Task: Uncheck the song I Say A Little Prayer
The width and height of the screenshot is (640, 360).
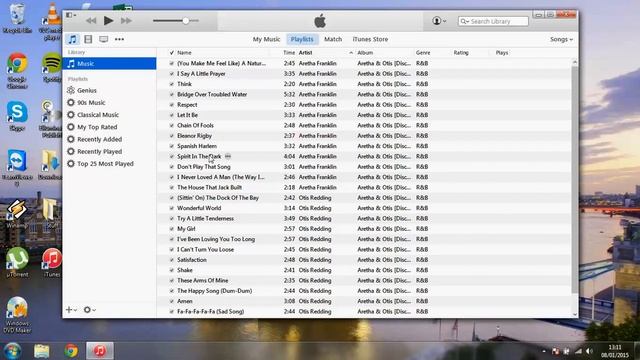Action: tap(171, 74)
